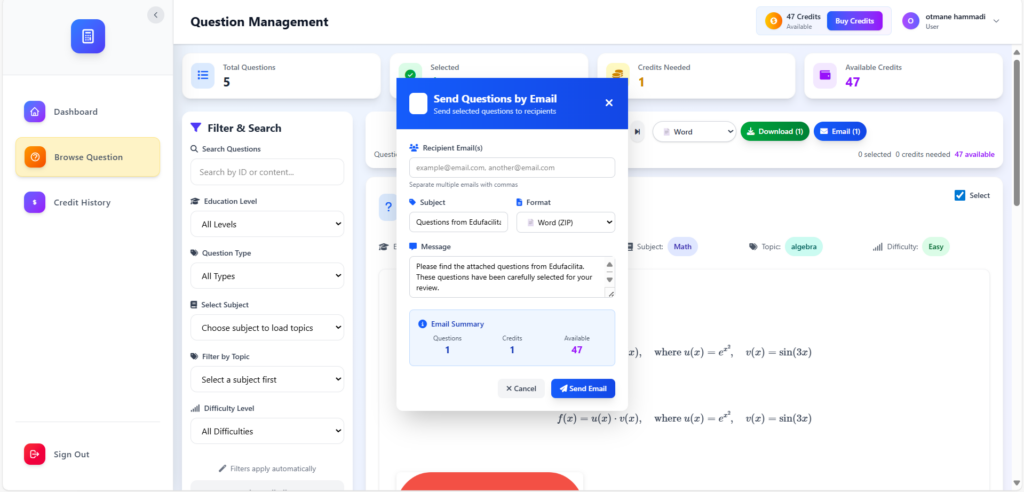Click the white icon in the dialog header
This screenshot has height=492, width=1024.
tap(418, 103)
